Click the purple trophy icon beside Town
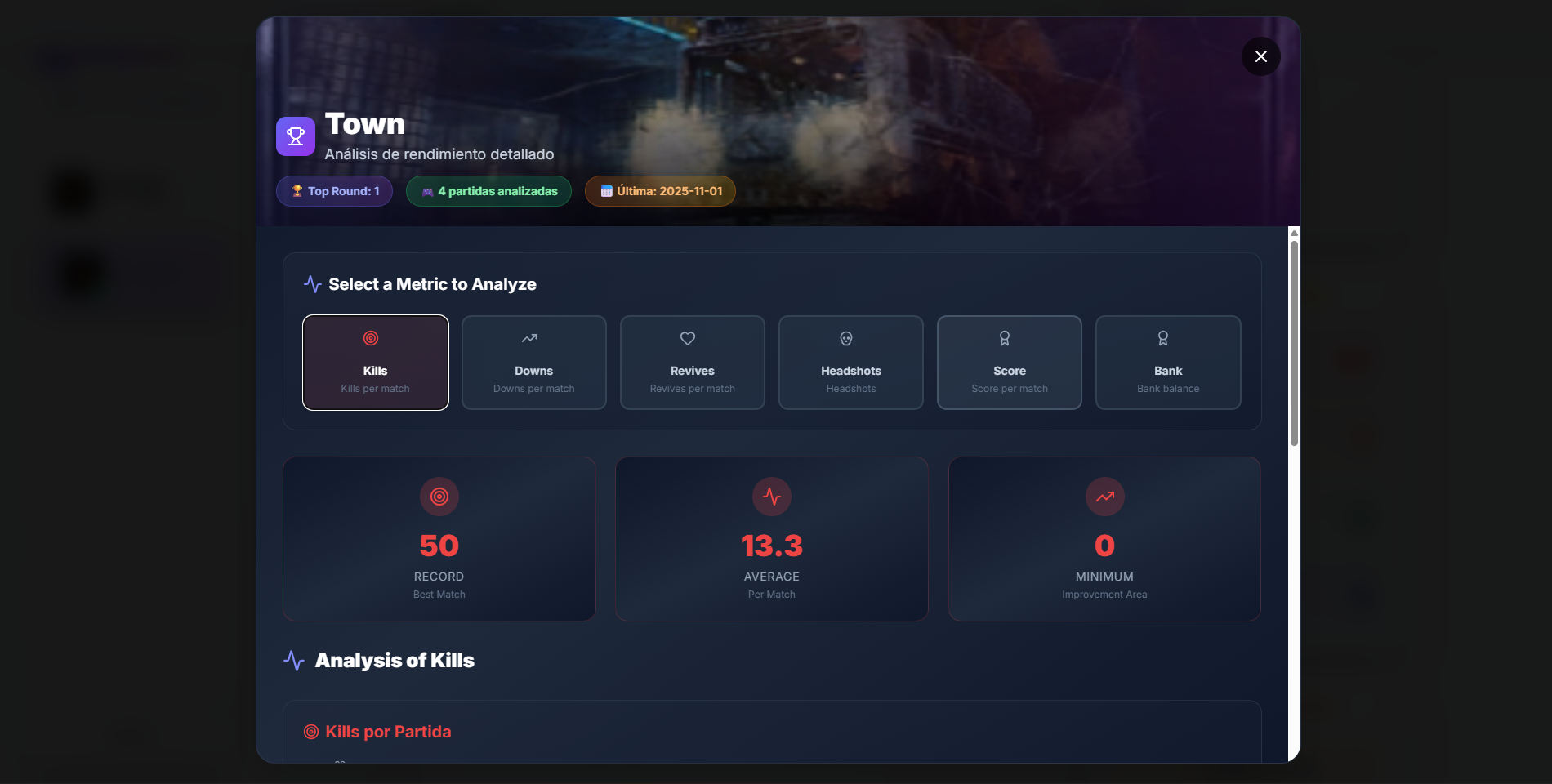This screenshot has width=1552, height=784. point(295,136)
